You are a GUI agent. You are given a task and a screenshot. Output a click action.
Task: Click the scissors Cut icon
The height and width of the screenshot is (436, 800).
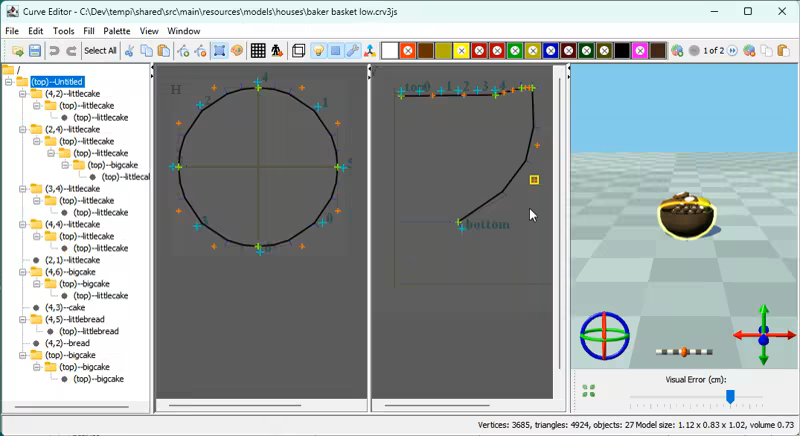point(130,50)
